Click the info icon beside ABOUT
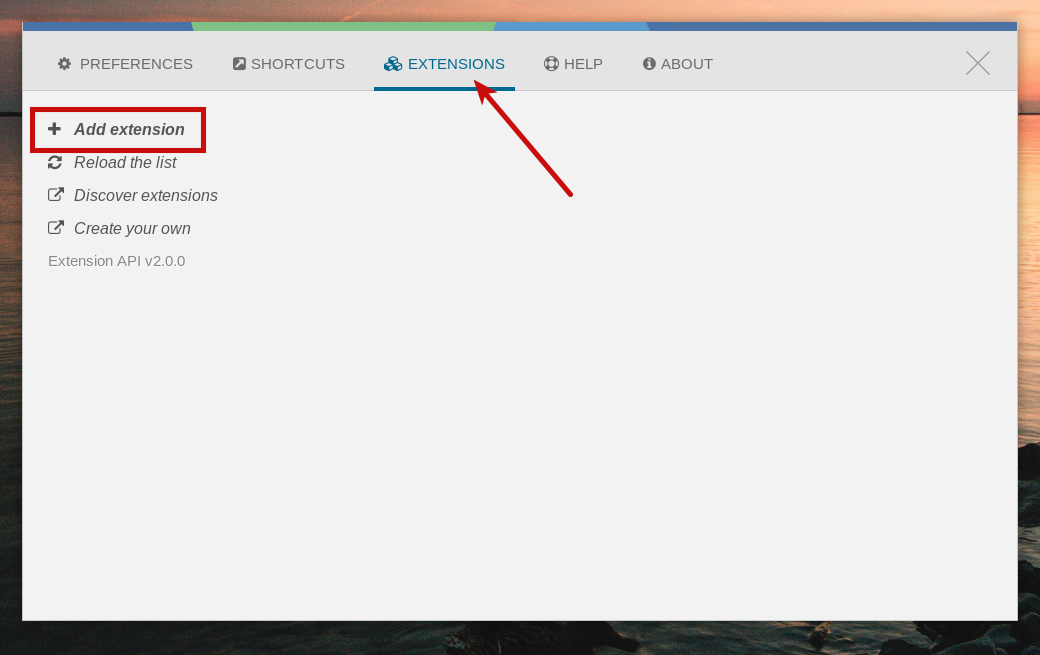The height and width of the screenshot is (655, 1040). pos(649,63)
